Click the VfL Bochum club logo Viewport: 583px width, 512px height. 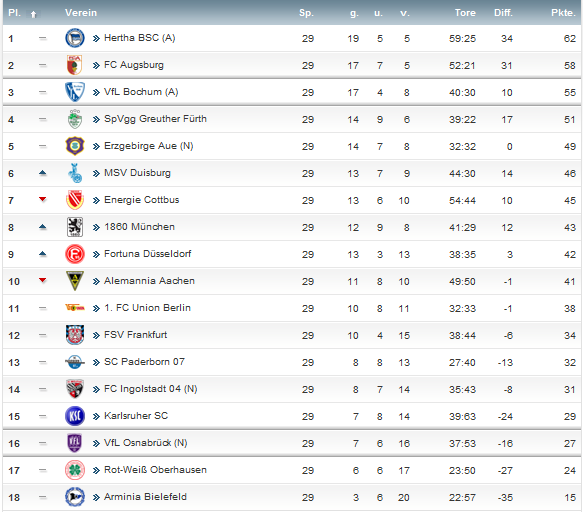pos(75,92)
